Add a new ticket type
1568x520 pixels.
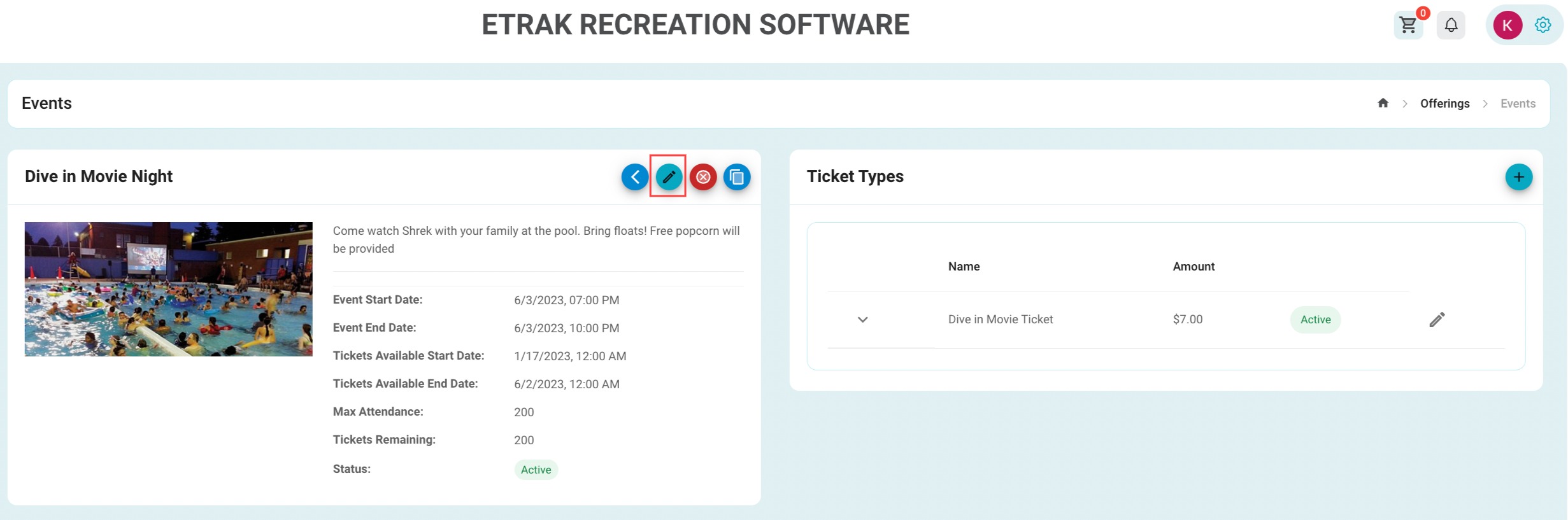[x=1519, y=177]
